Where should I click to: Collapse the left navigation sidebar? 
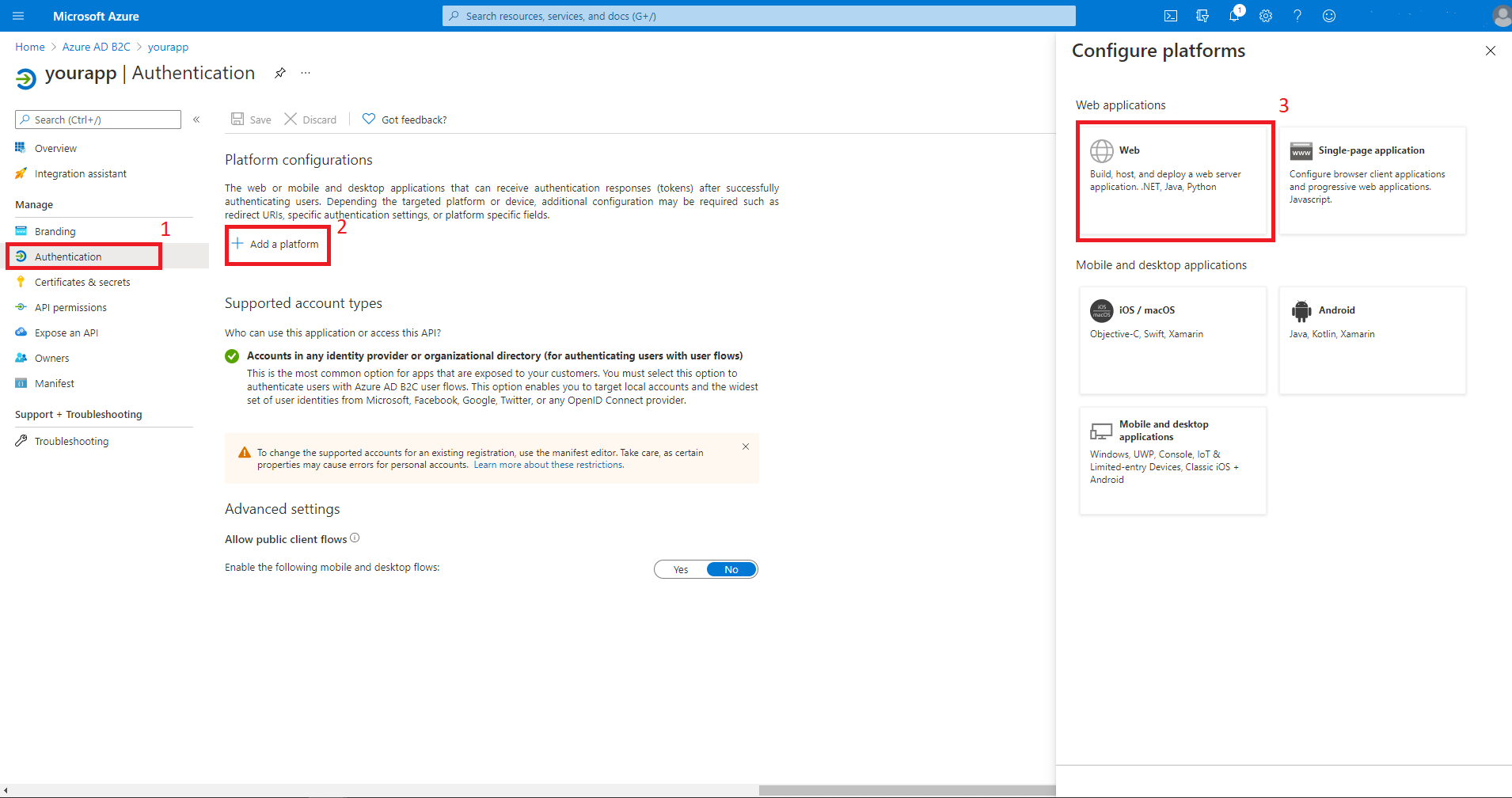(x=196, y=119)
